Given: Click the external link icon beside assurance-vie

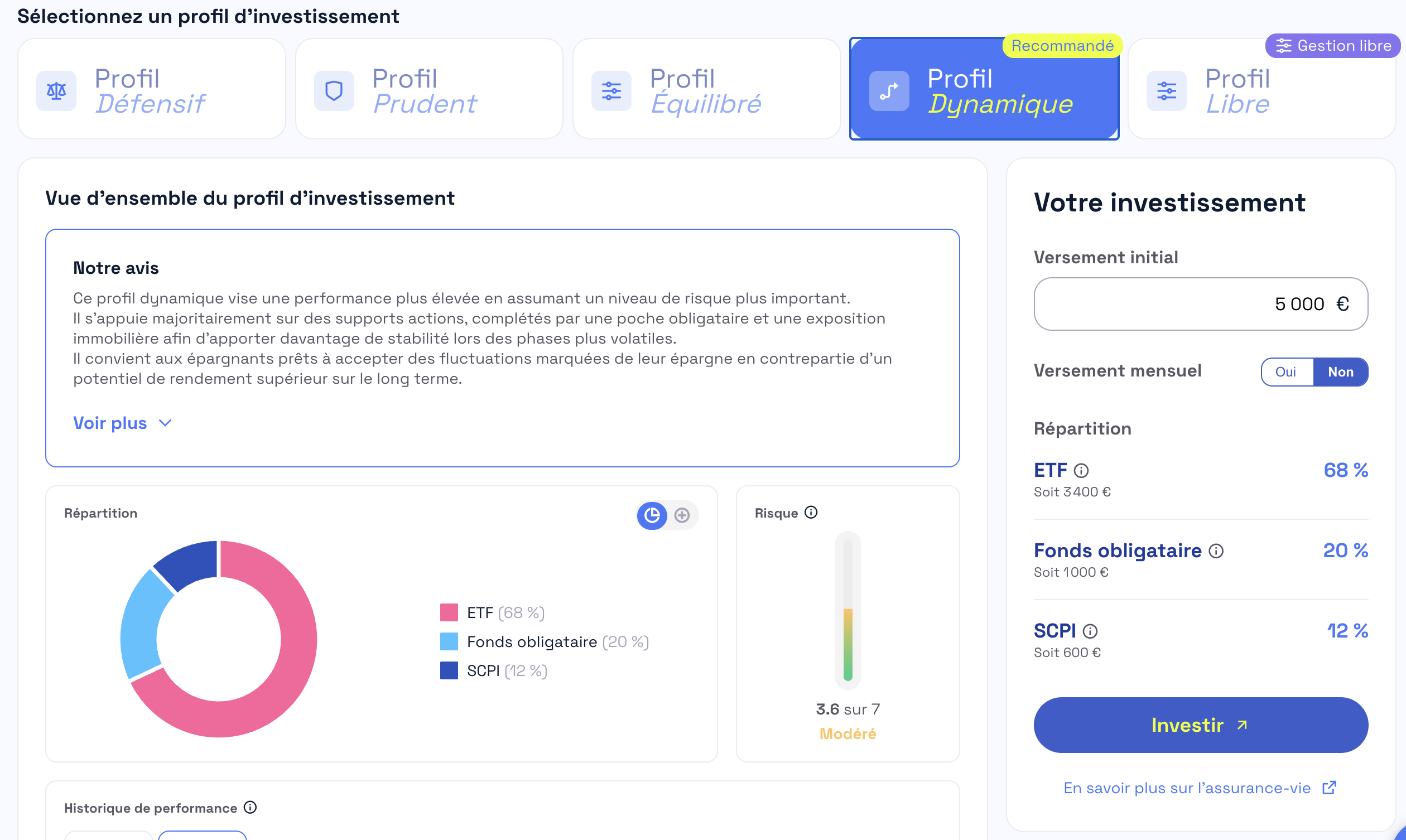Looking at the screenshot, I should point(1329,788).
